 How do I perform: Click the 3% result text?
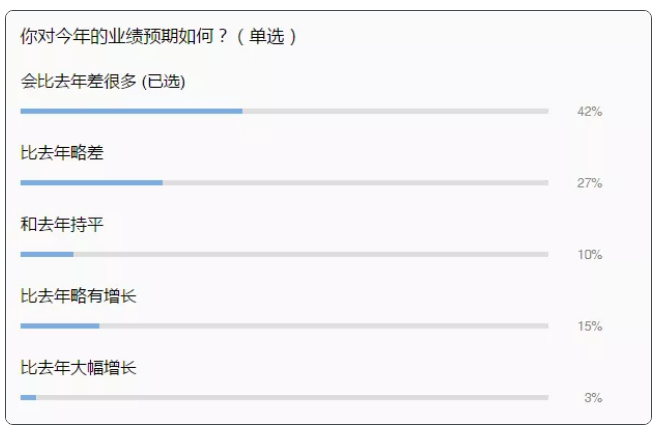tap(593, 398)
